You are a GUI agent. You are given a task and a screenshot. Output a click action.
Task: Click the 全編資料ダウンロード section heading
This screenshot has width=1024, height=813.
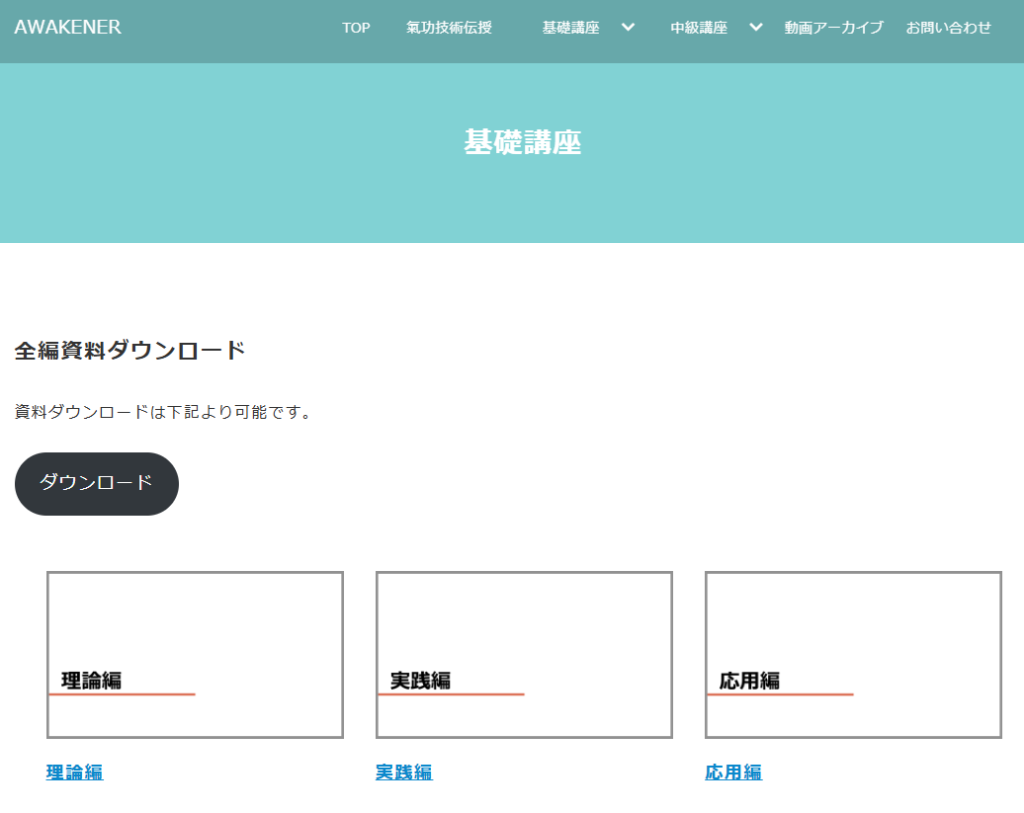point(130,351)
